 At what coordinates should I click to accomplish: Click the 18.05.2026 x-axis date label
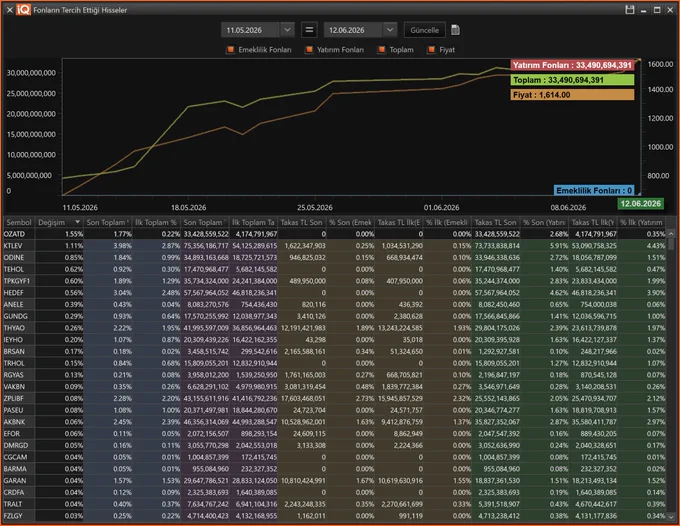click(189, 208)
